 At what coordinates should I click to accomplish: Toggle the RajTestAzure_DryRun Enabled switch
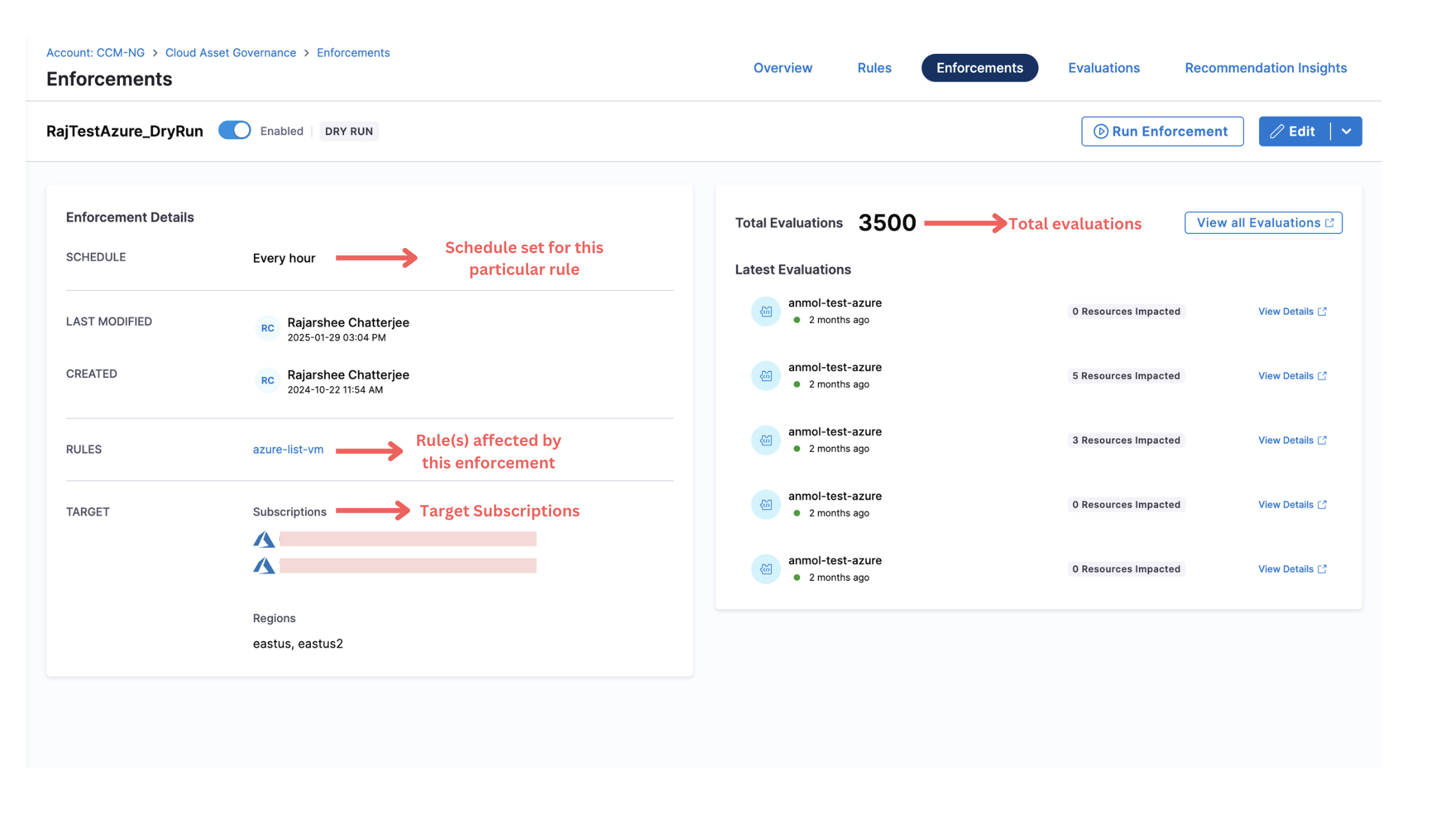(235, 131)
